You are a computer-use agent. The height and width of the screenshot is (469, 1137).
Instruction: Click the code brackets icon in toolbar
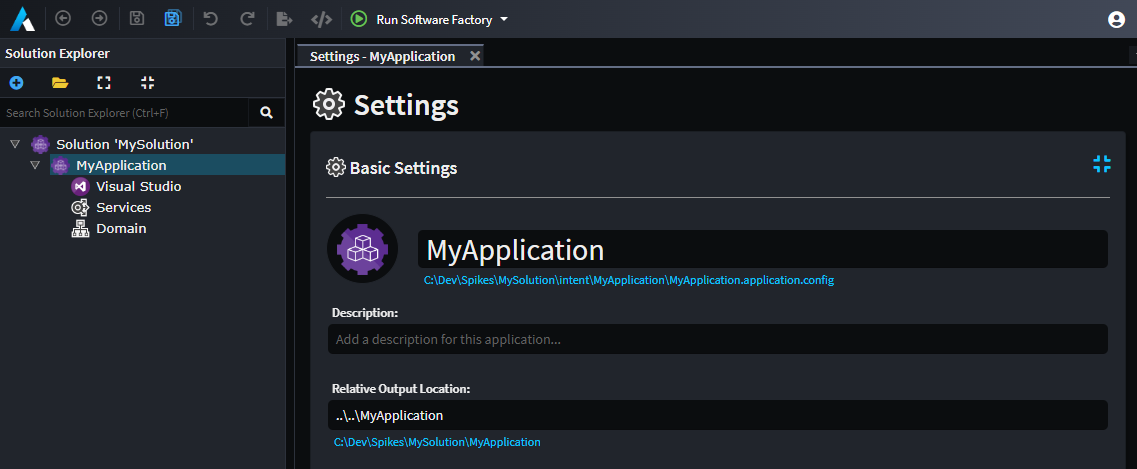point(321,19)
